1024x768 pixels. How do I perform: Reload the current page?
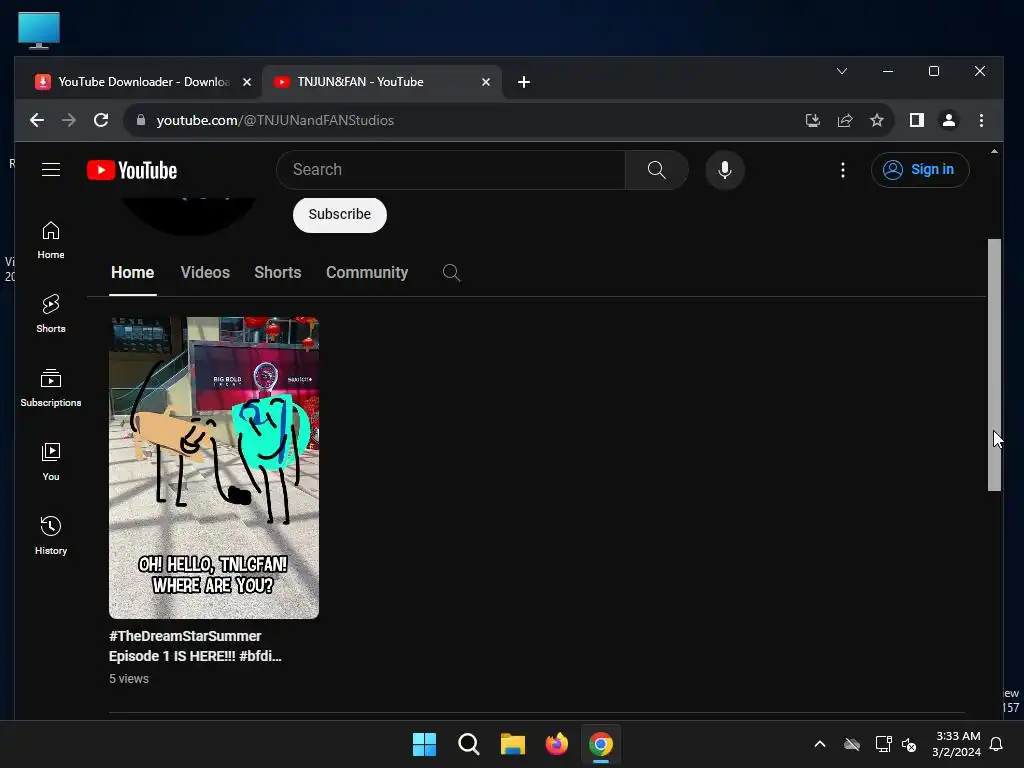pos(101,120)
